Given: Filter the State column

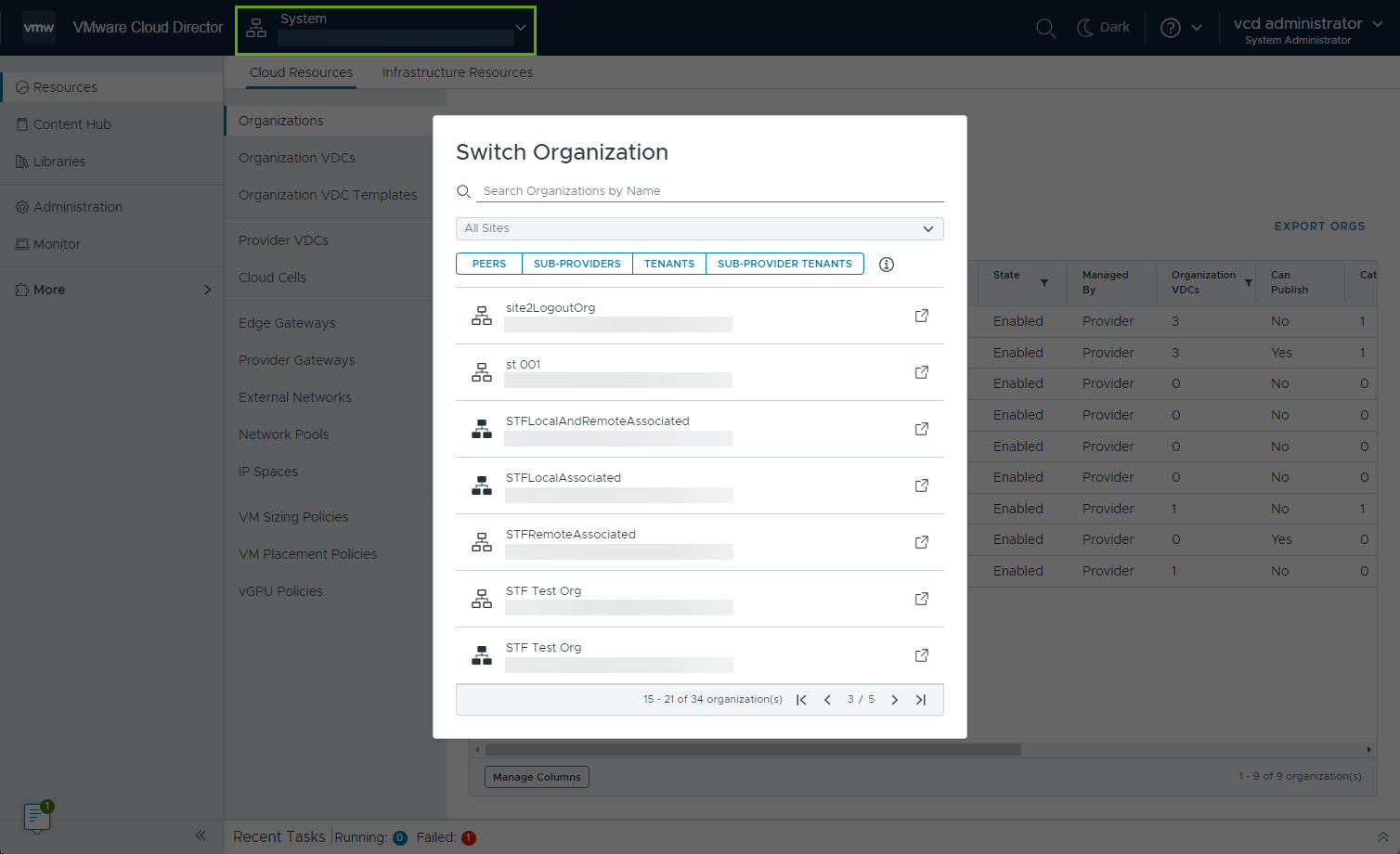Looking at the screenshot, I should pyautogui.click(x=1044, y=283).
